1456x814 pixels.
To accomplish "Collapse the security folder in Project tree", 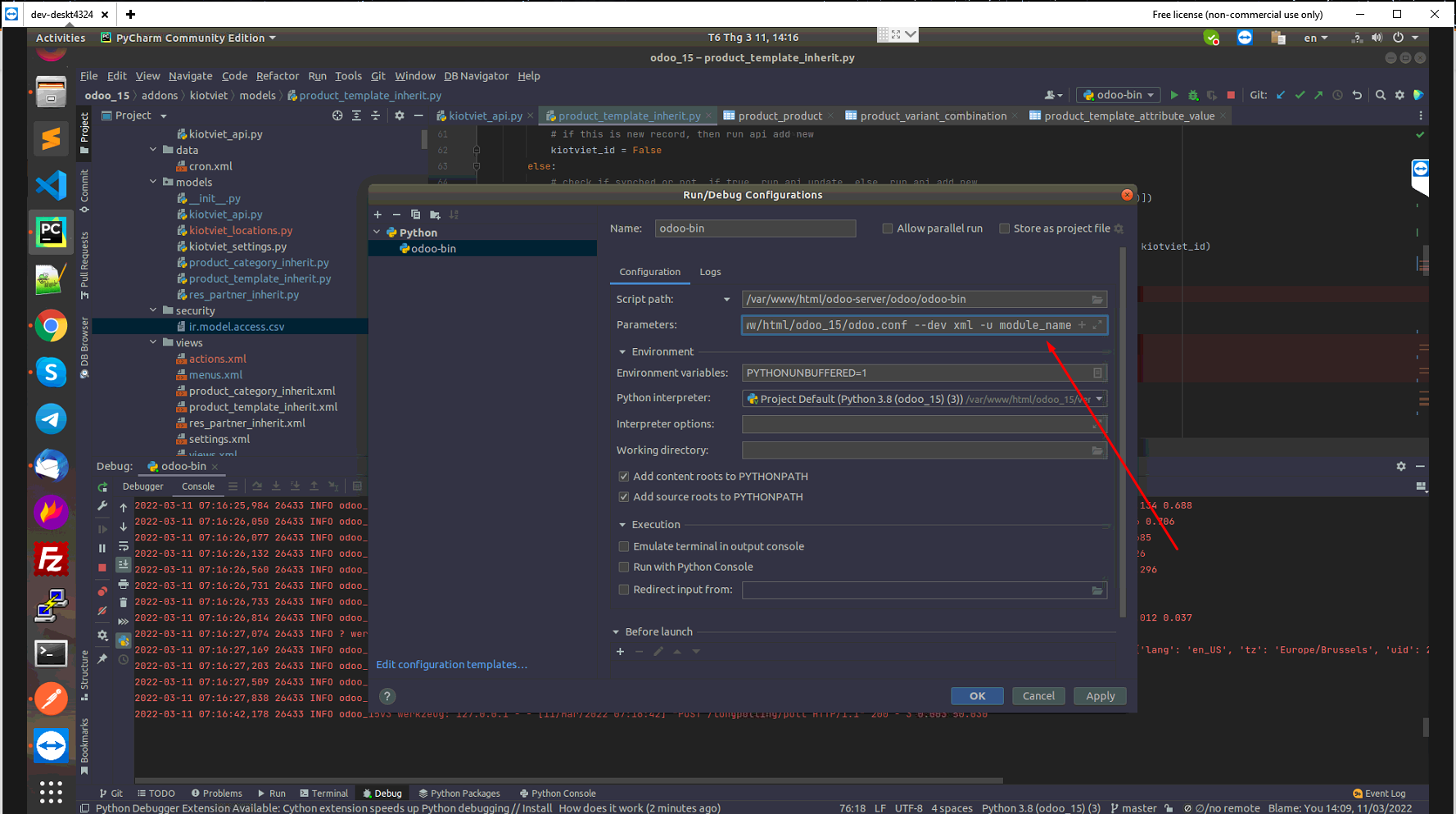I will [153, 310].
